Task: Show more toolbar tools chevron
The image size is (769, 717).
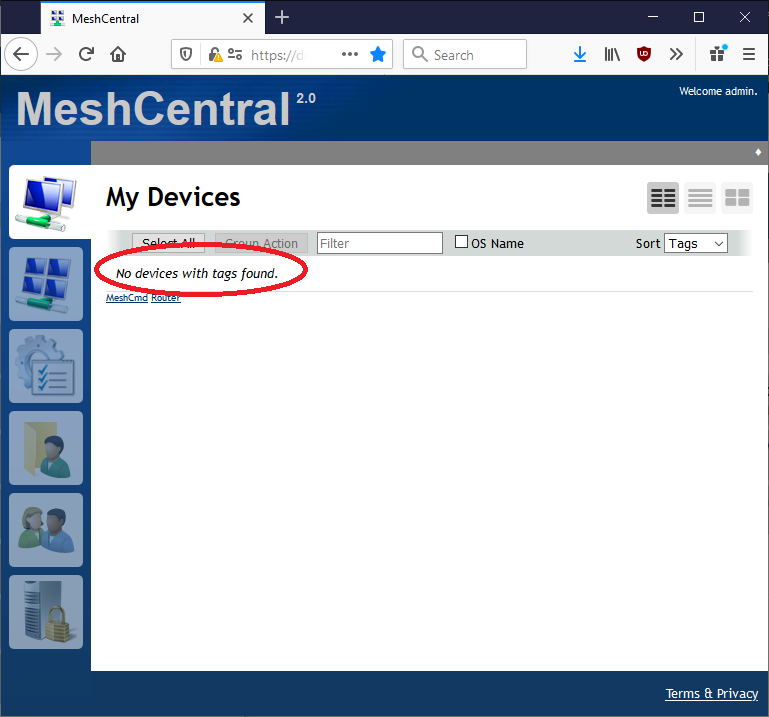Action: point(676,54)
